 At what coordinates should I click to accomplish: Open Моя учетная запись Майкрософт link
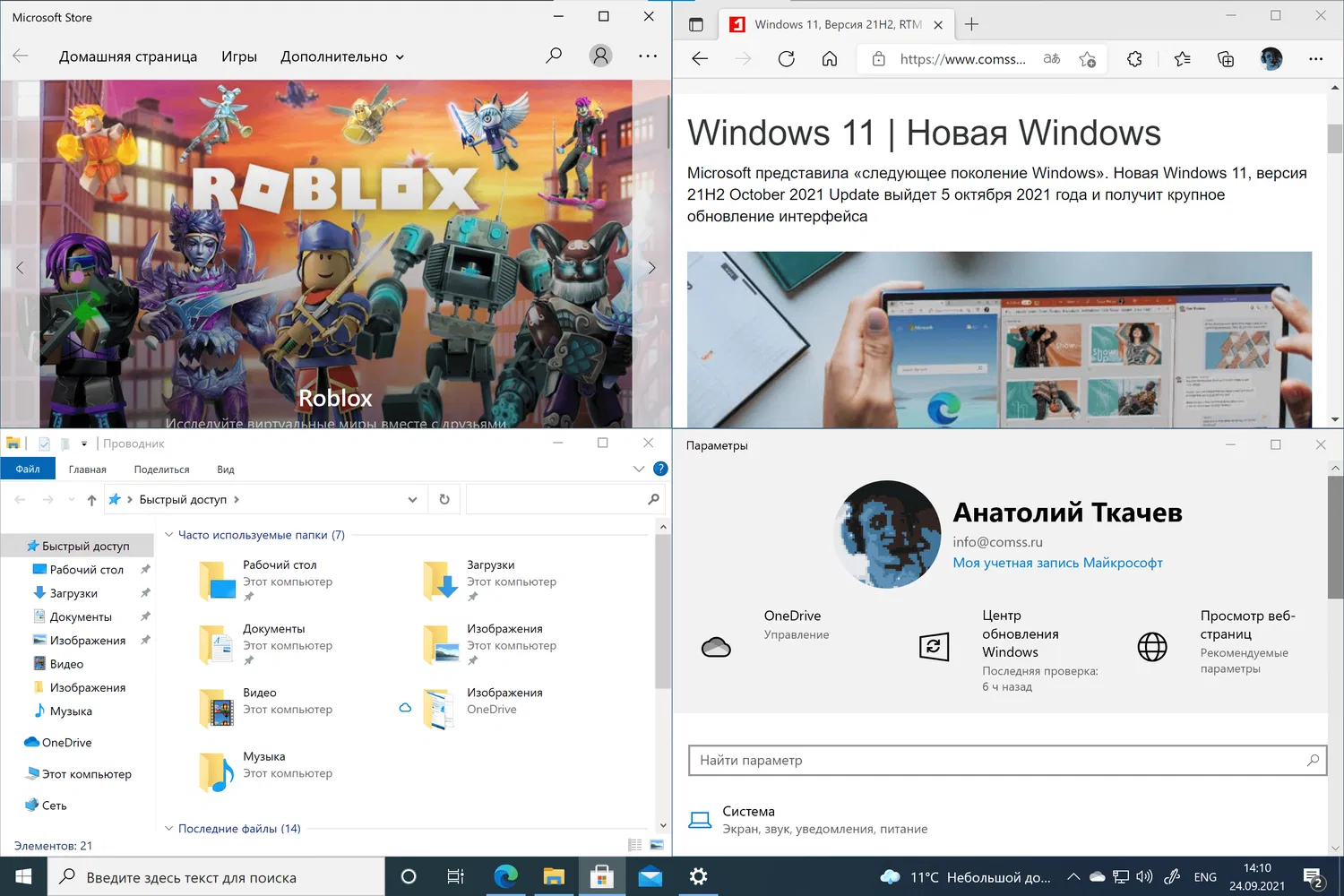click(x=1057, y=563)
